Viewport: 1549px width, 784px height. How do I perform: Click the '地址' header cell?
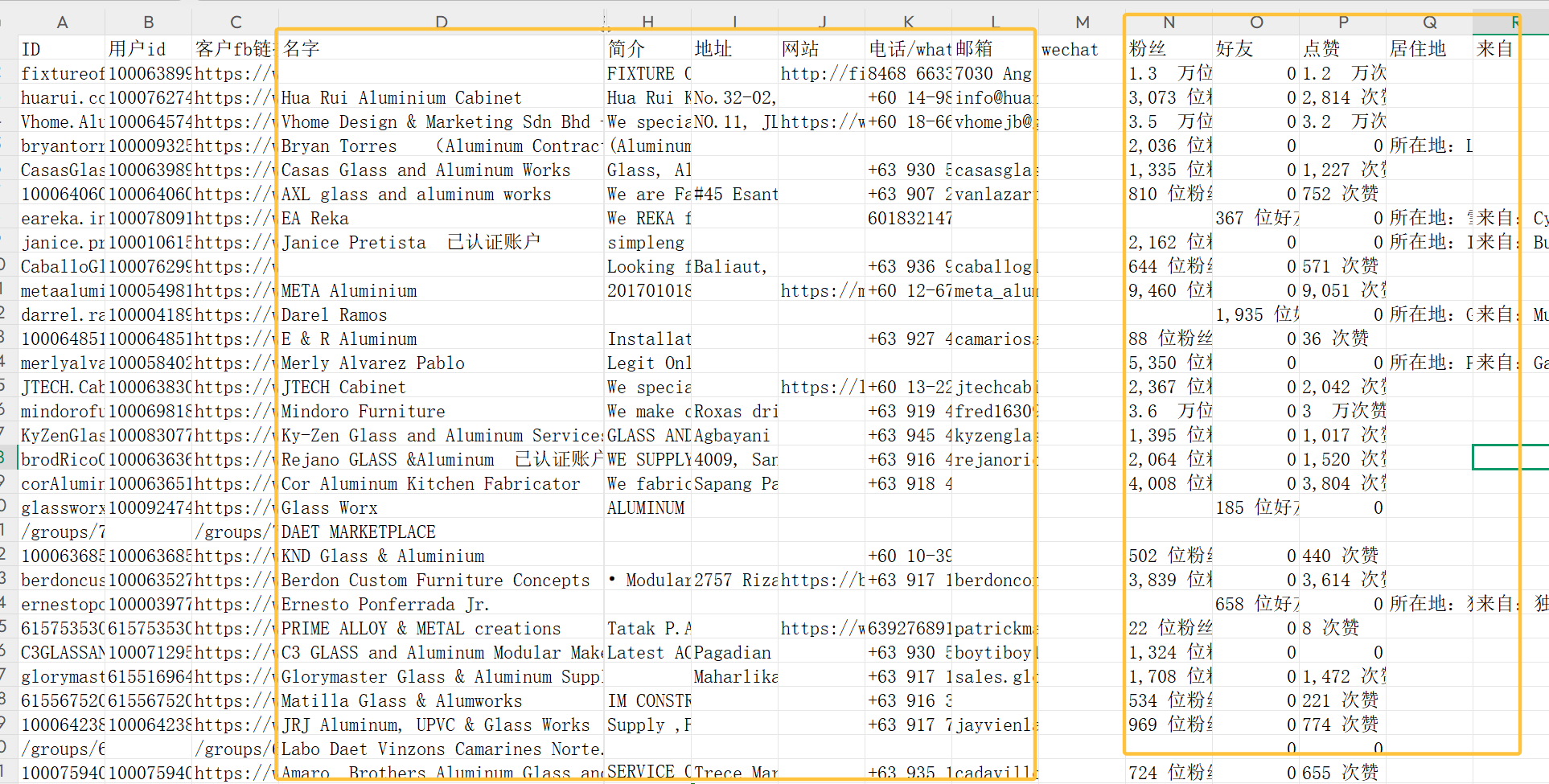pyautogui.click(x=734, y=48)
